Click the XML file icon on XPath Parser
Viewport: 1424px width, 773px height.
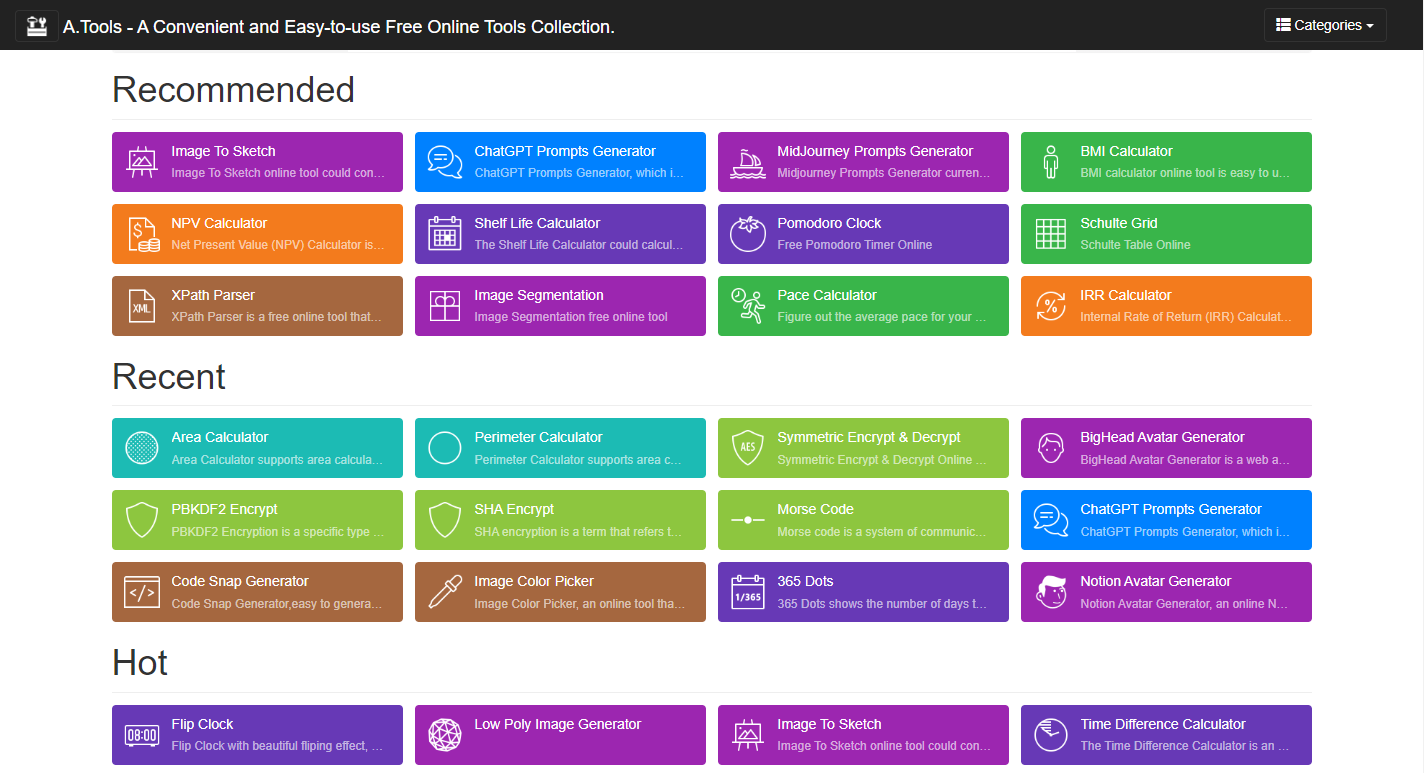[142, 306]
